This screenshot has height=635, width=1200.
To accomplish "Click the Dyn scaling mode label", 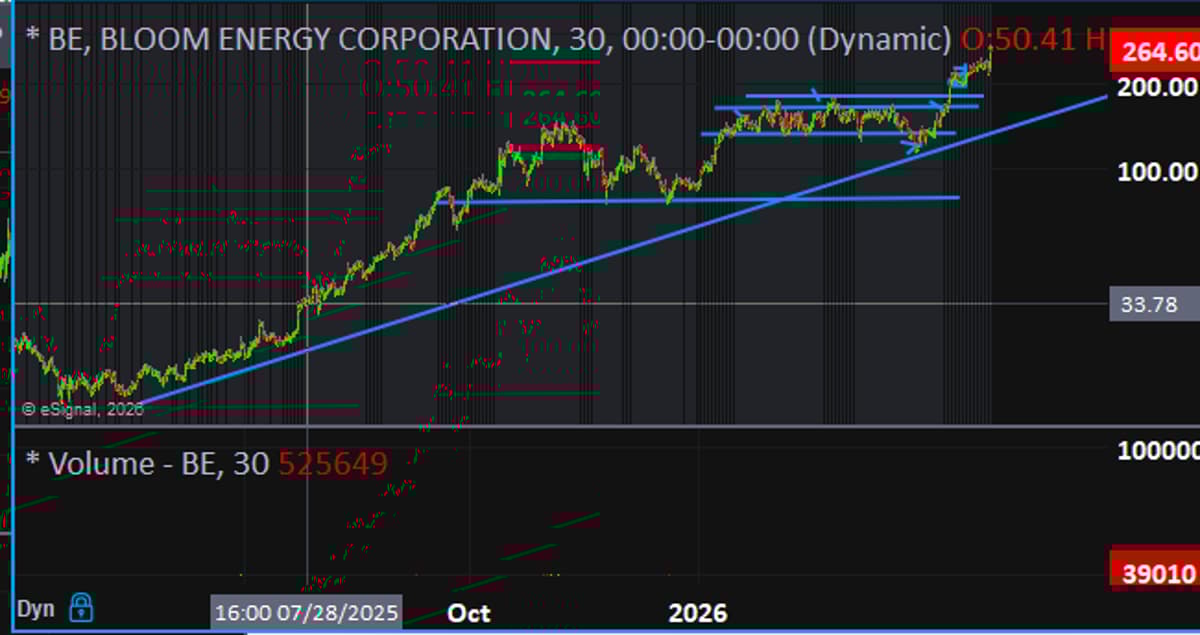I will pos(35,608).
